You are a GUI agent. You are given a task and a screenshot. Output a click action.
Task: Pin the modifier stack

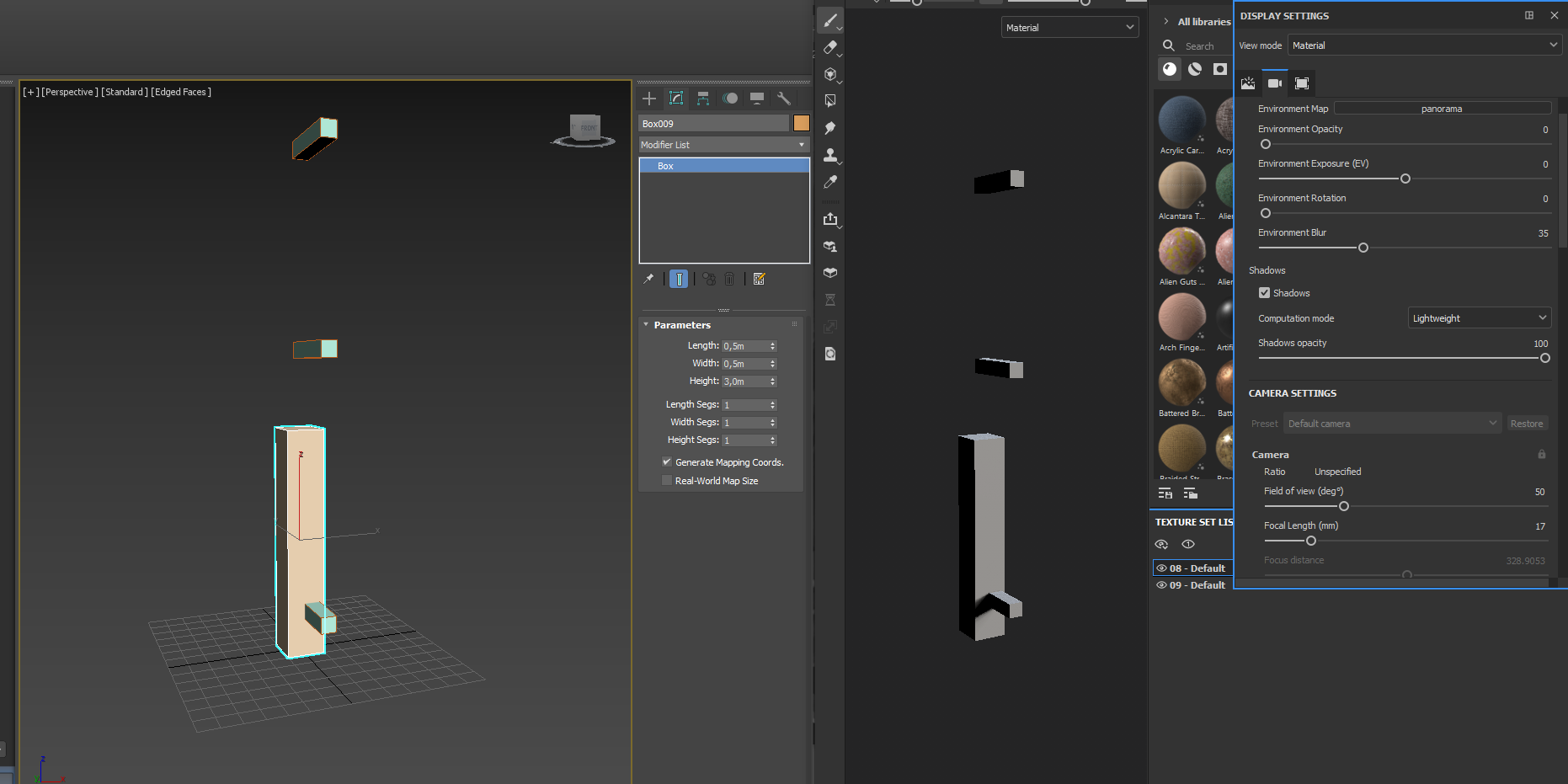(x=648, y=279)
